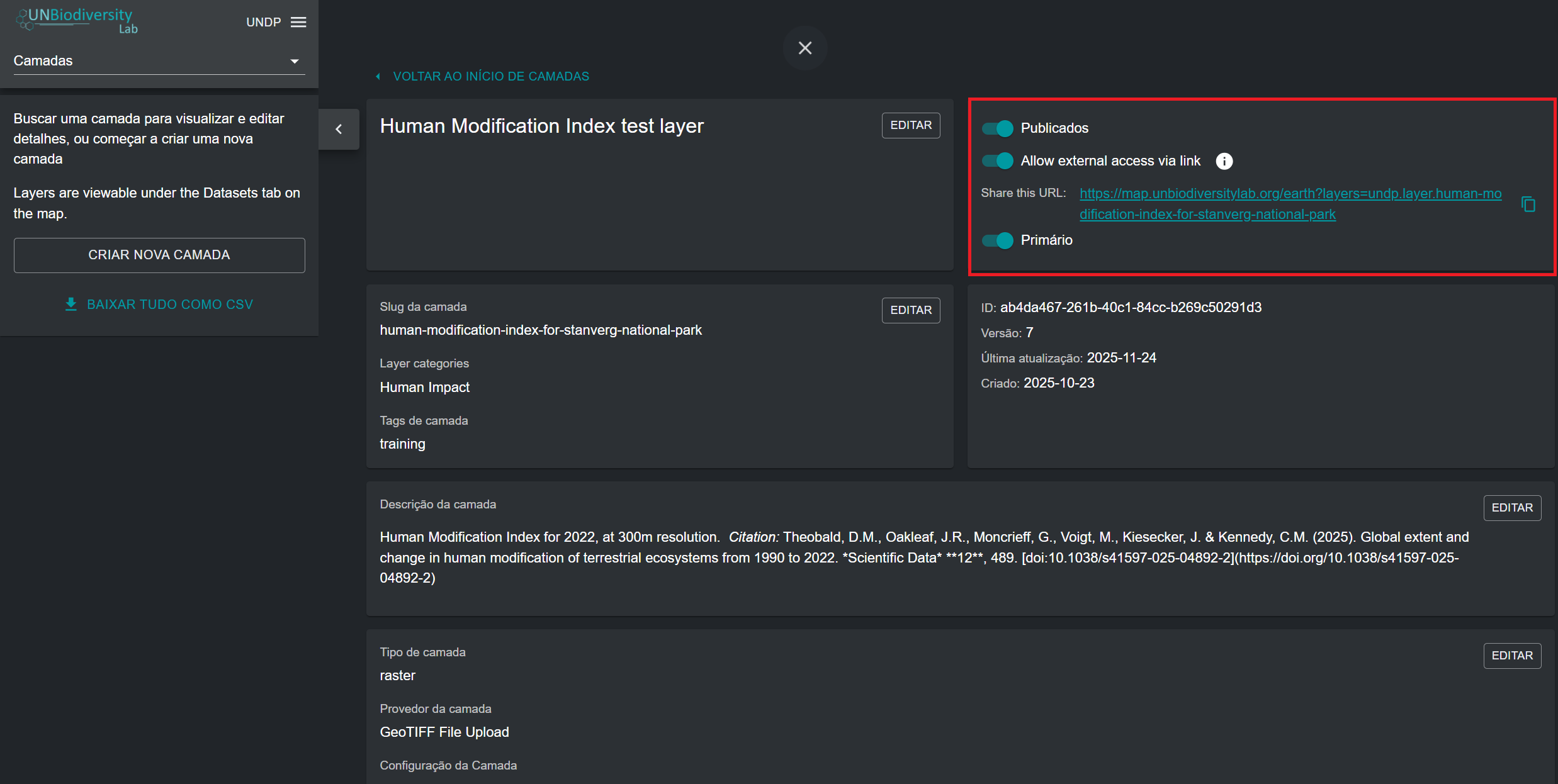Click back arrow beside Voltar ao início
This screenshot has height=784, width=1558.
[x=378, y=76]
